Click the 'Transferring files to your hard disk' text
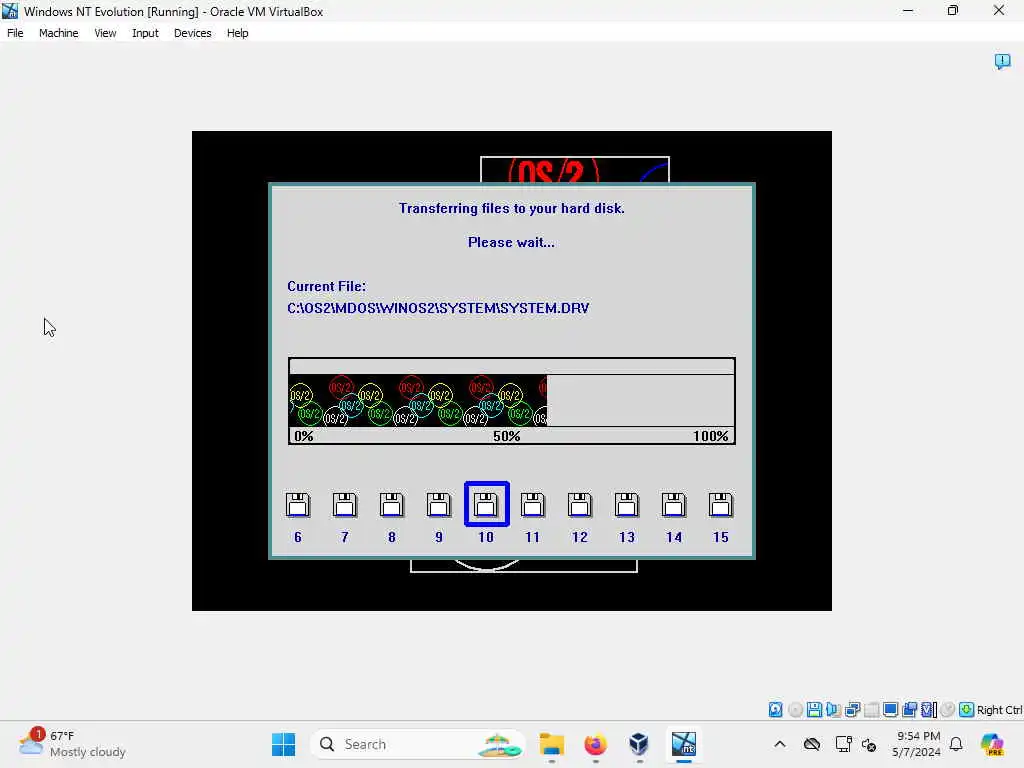This screenshot has width=1024, height=768. point(512,208)
